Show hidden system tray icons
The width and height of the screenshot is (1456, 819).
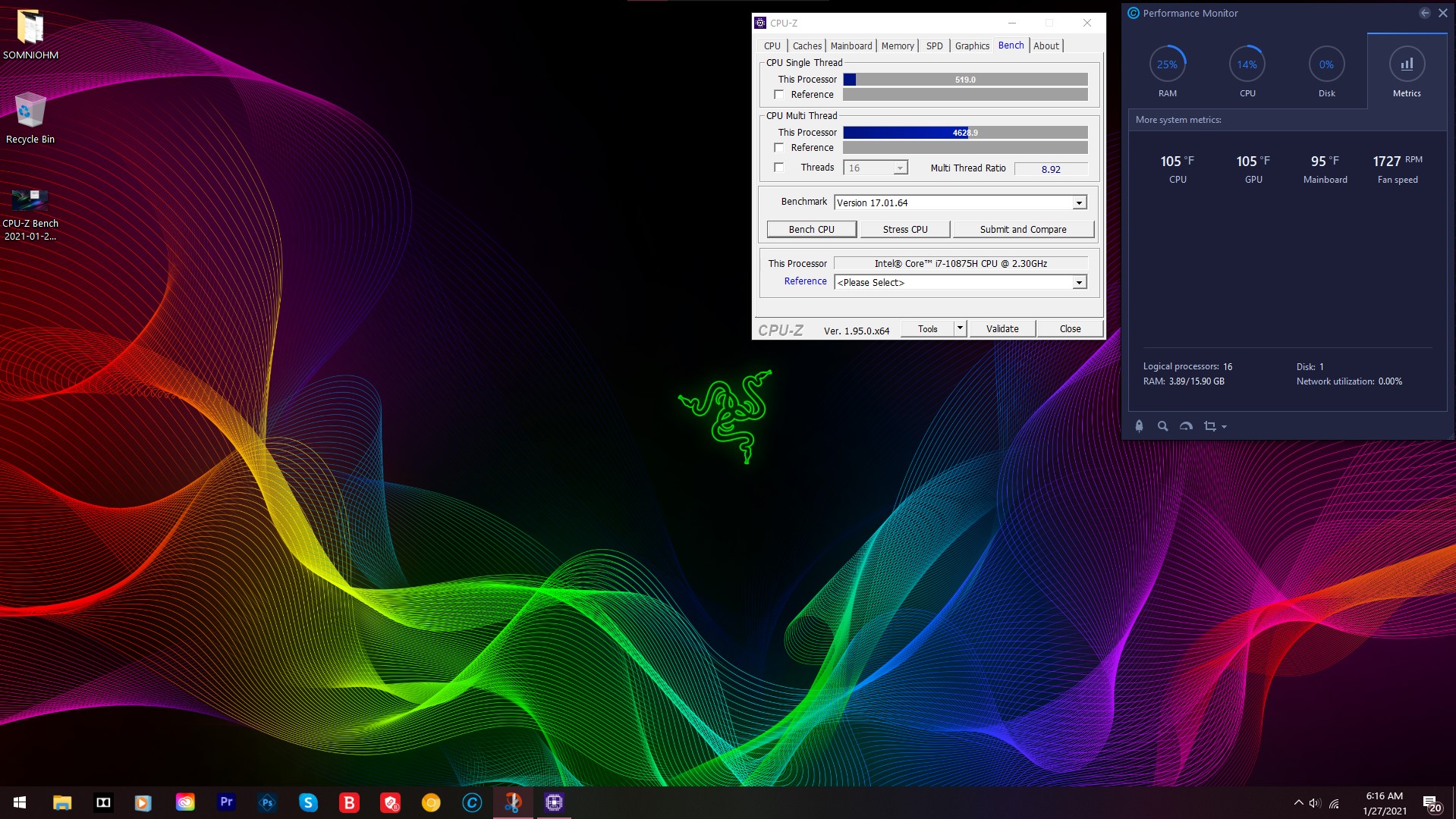coord(1298,802)
